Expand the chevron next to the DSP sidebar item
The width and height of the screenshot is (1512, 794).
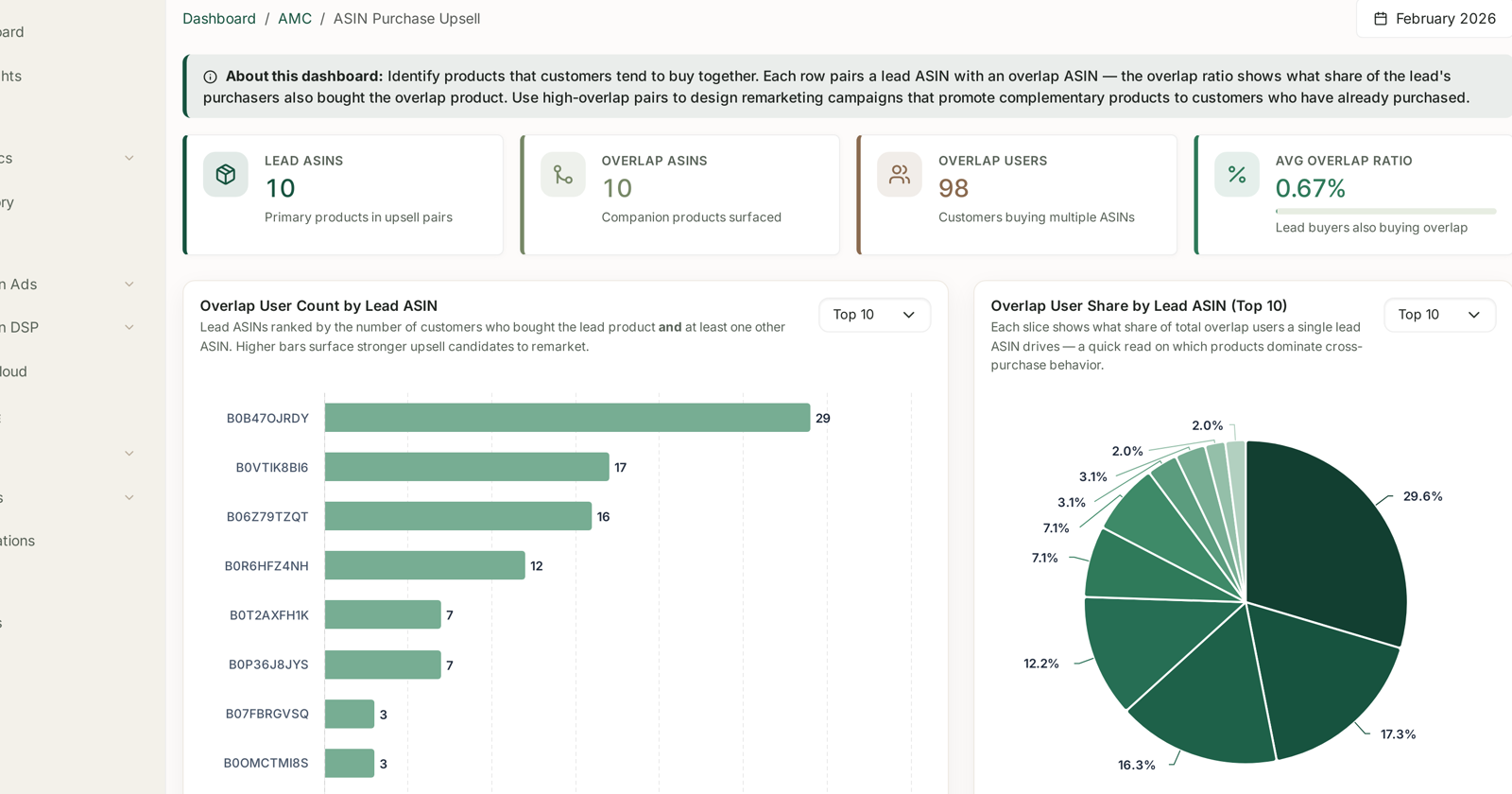[x=129, y=327]
